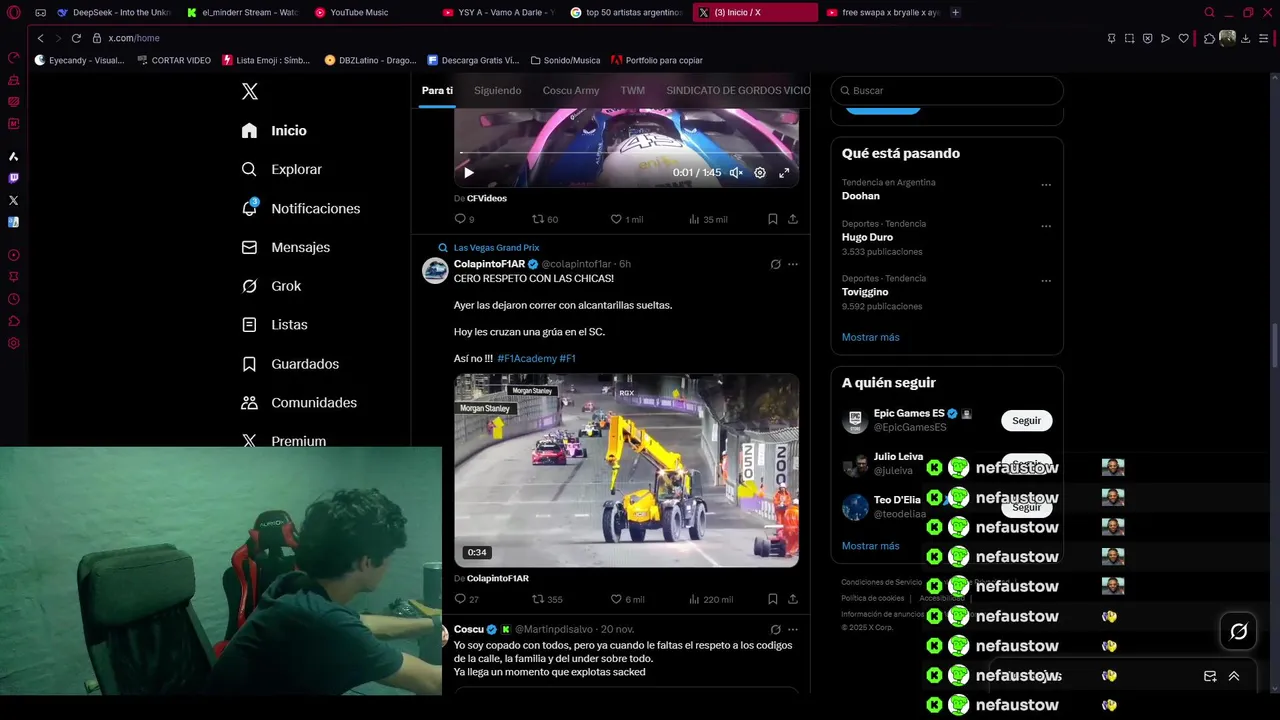
Task: Open more options on Coscu post
Action: 793,629
